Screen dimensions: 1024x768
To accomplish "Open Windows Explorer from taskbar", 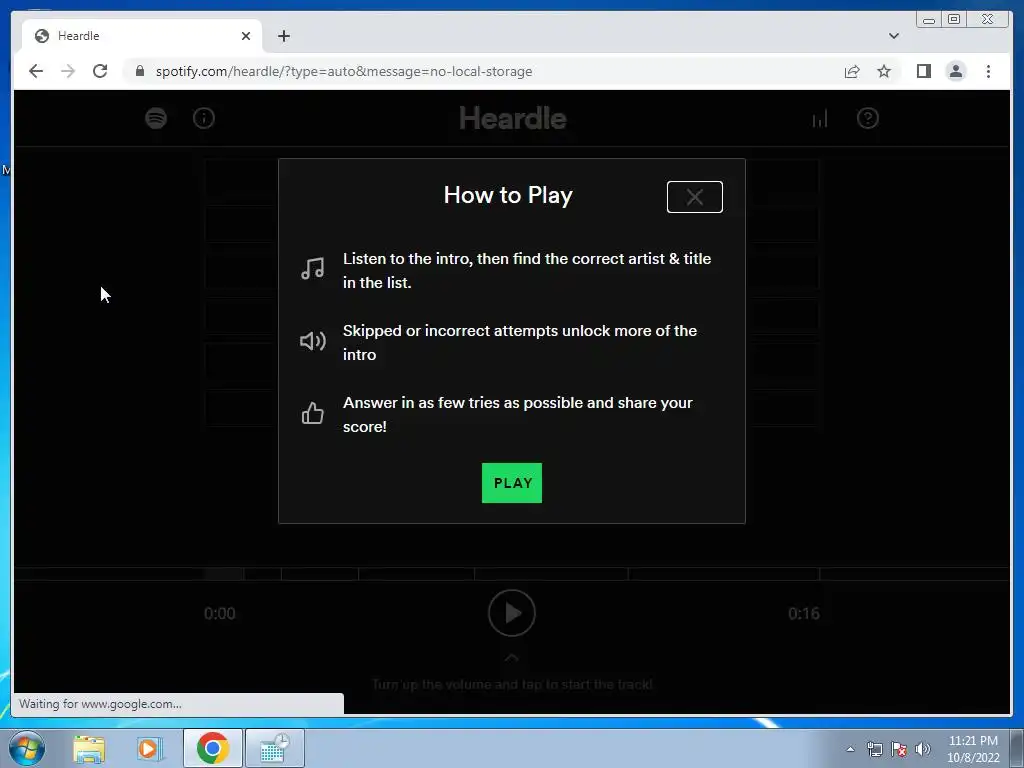I will [x=89, y=748].
